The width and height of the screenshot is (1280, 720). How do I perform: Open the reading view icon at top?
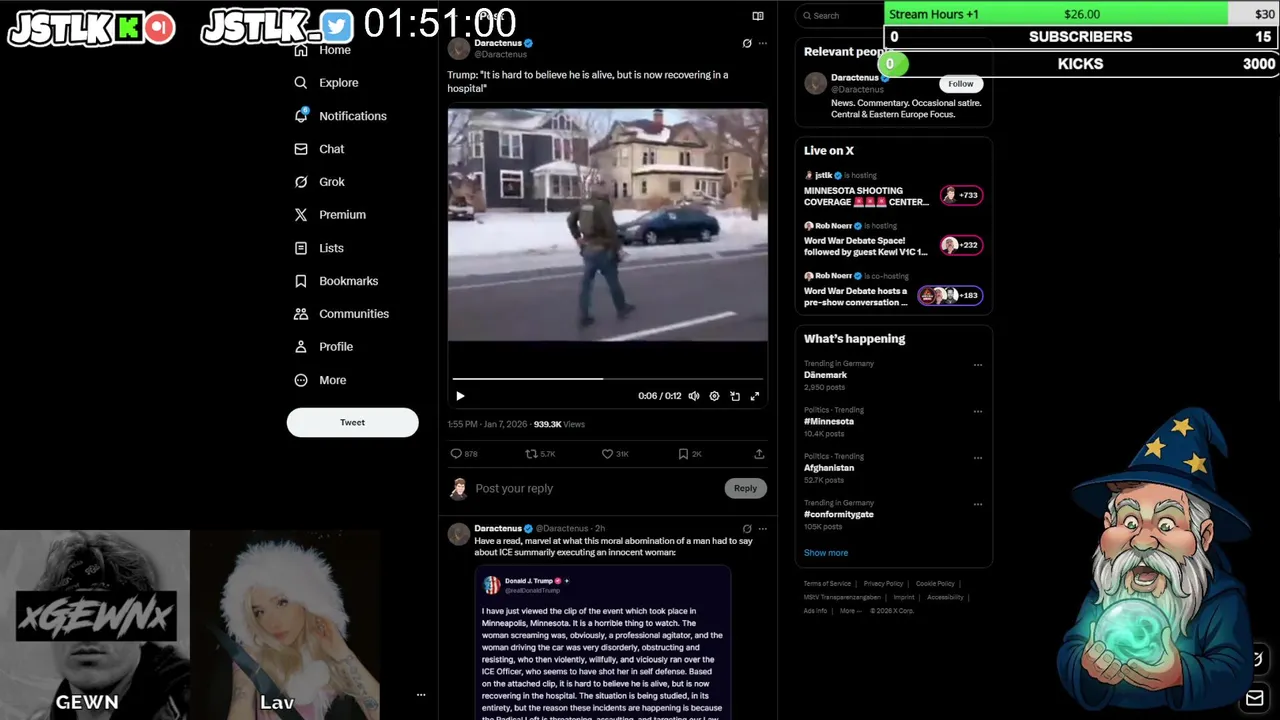[758, 16]
